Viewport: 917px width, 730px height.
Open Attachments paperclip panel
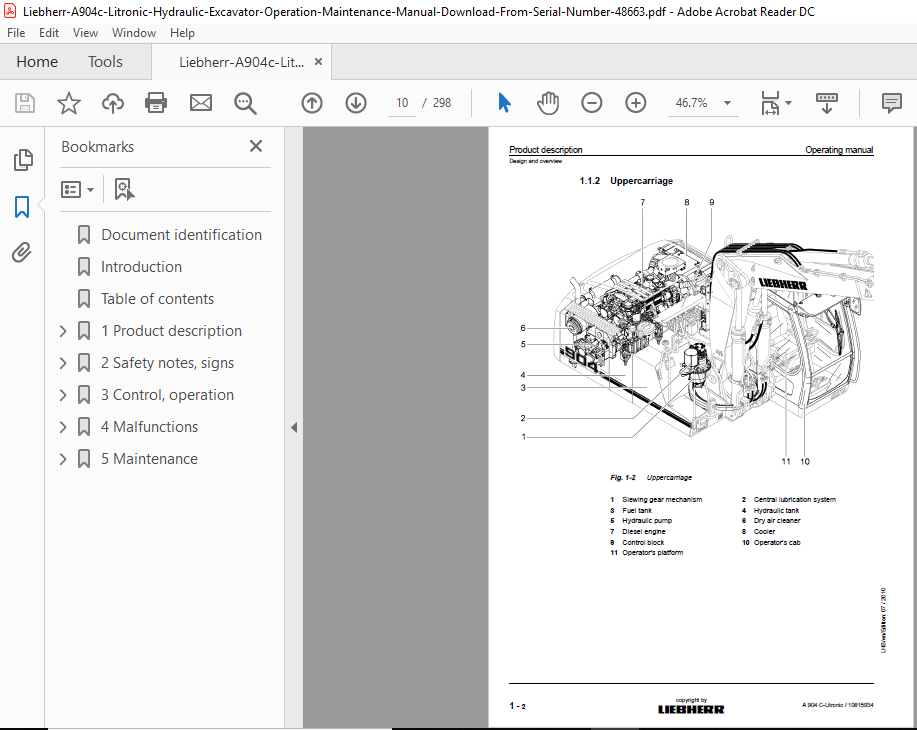click(x=22, y=253)
